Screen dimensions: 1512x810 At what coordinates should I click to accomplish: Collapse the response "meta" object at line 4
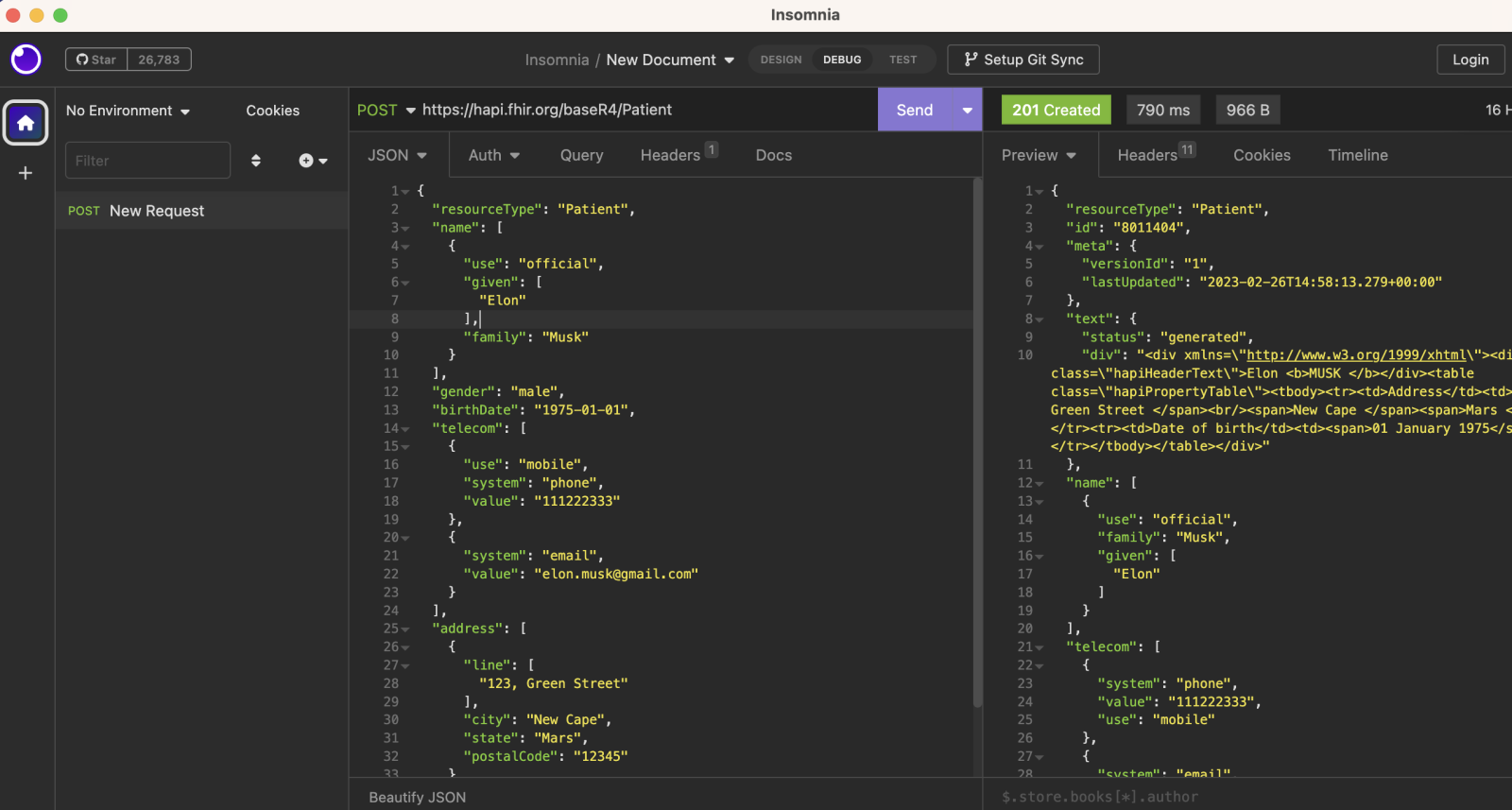pyautogui.click(x=1039, y=247)
